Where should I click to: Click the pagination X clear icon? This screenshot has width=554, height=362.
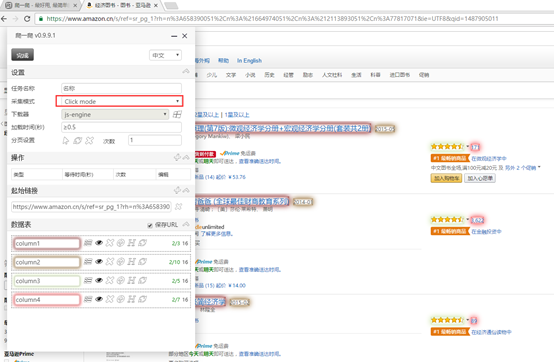coord(89,141)
